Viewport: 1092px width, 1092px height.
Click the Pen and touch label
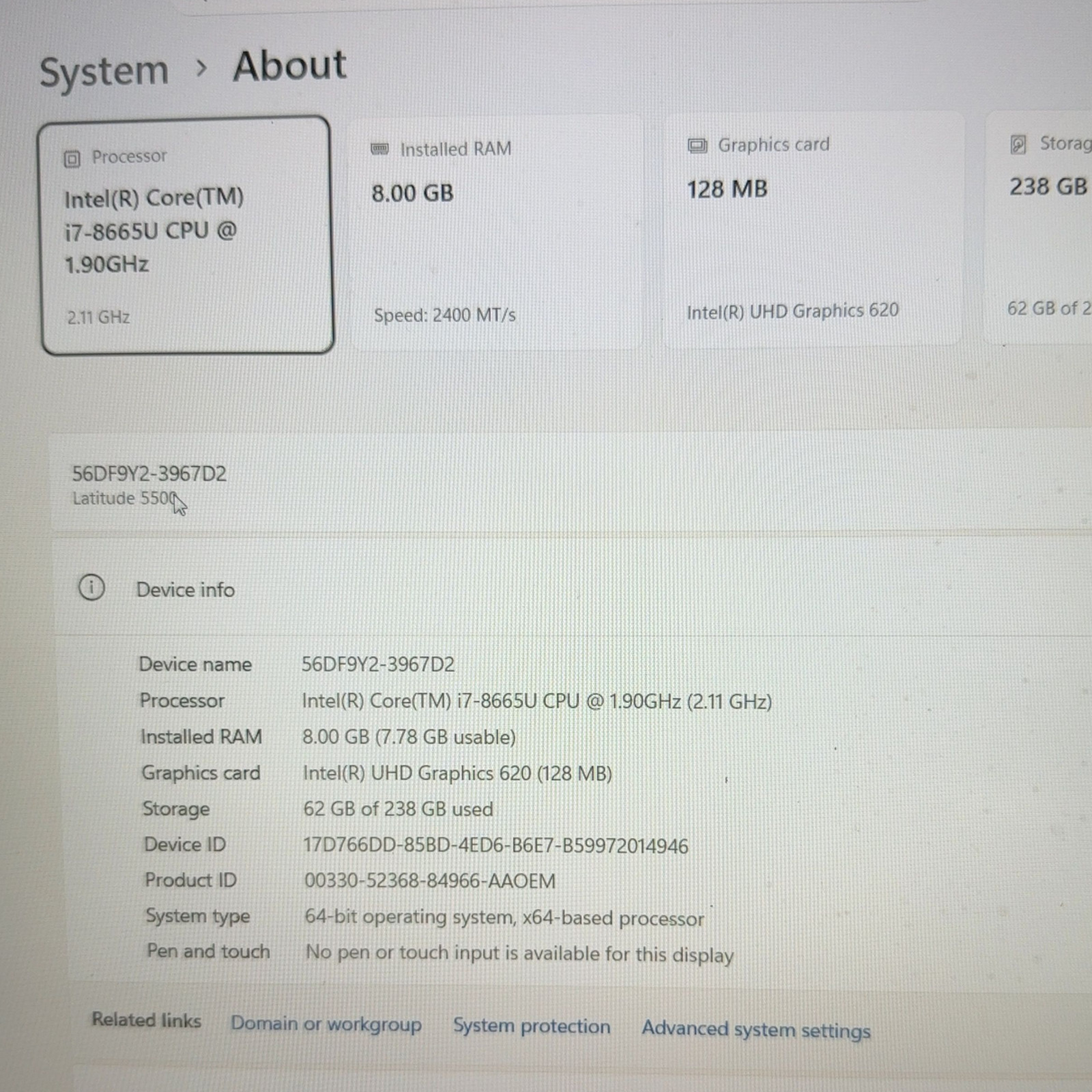click(x=208, y=951)
